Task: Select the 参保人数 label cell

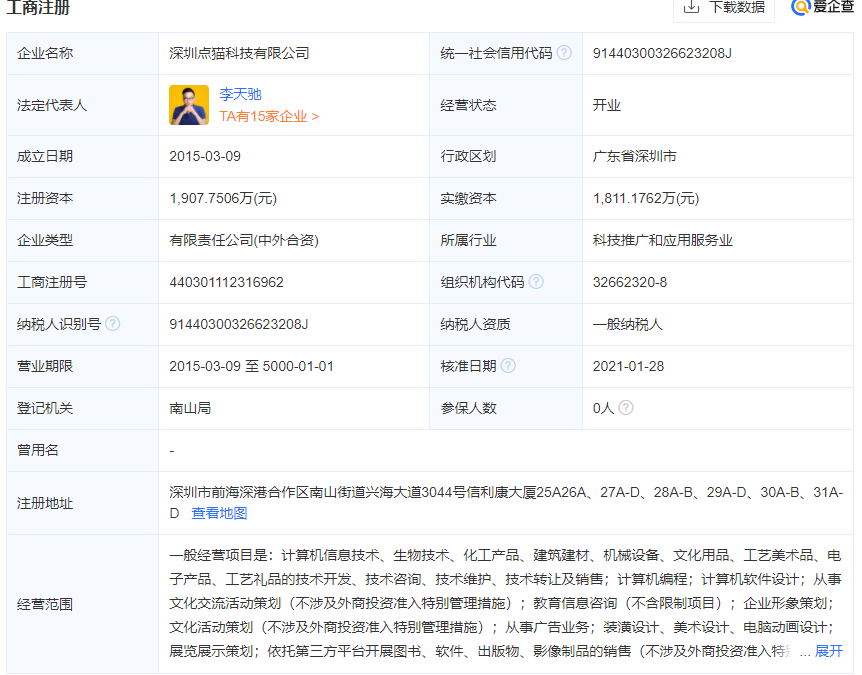Action: (x=506, y=408)
